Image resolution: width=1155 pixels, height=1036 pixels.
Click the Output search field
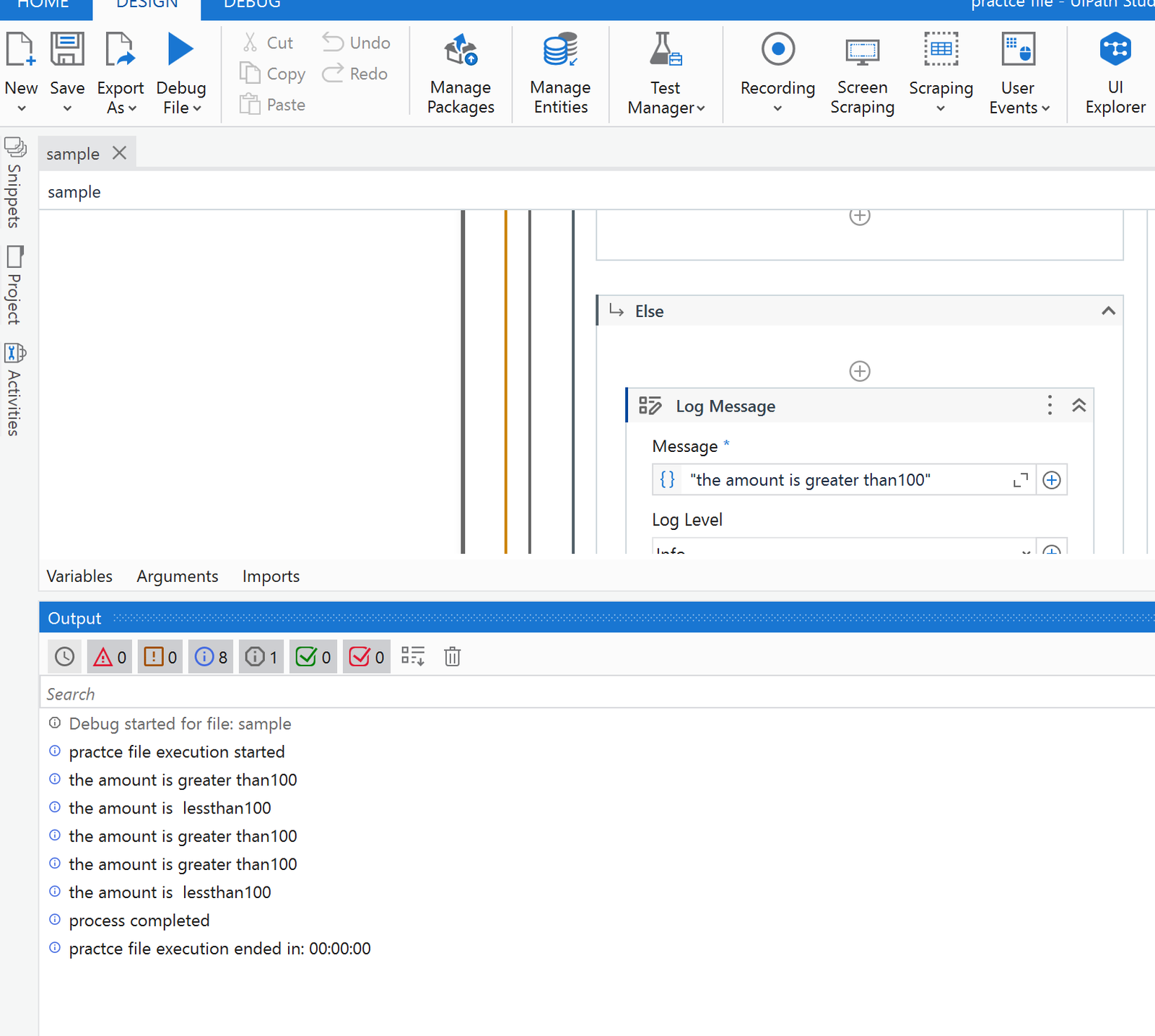(577, 694)
